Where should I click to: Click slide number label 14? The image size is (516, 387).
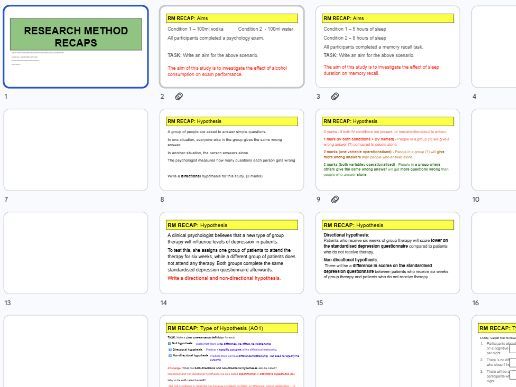164,303
